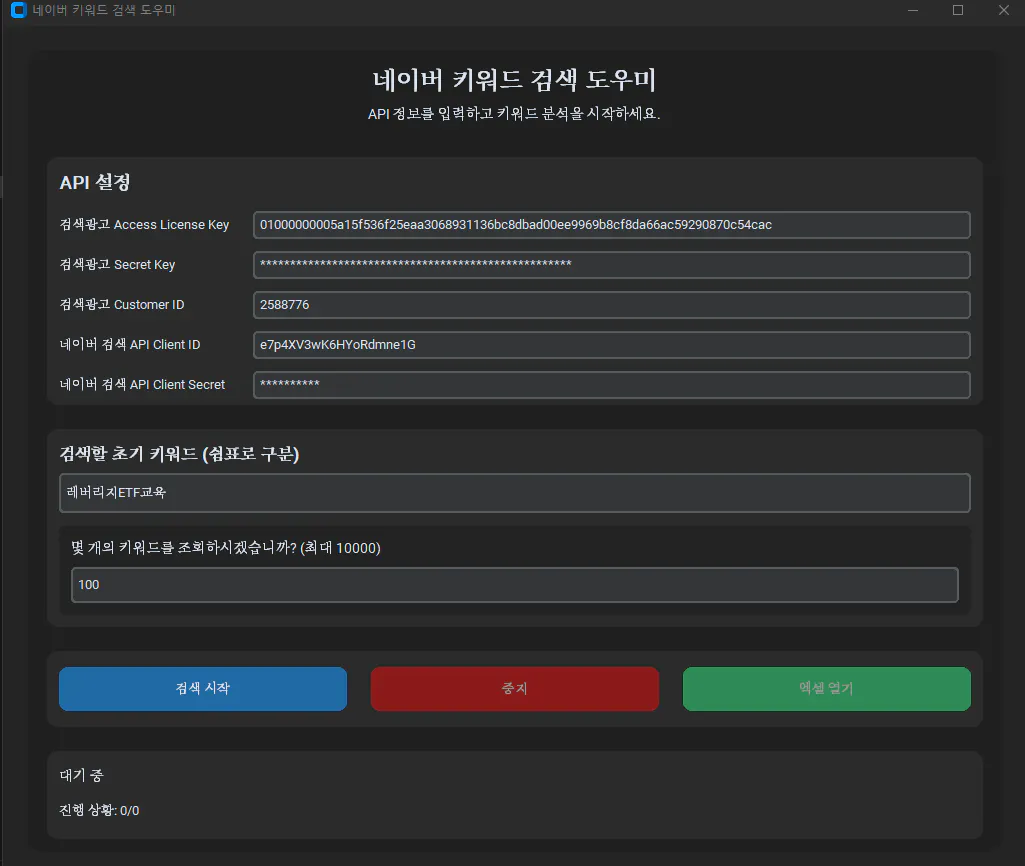Select the 네이버 검색 API Client ID field
This screenshot has width=1025, height=866.
(611, 344)
